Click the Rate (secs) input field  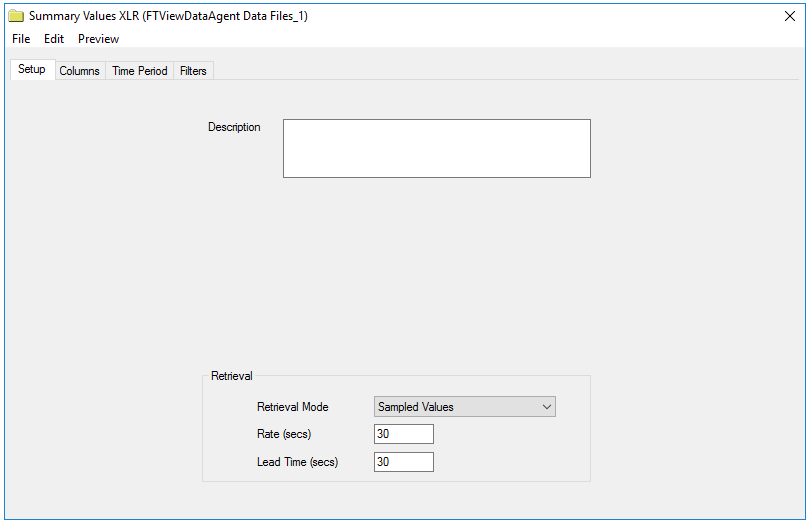403,434
